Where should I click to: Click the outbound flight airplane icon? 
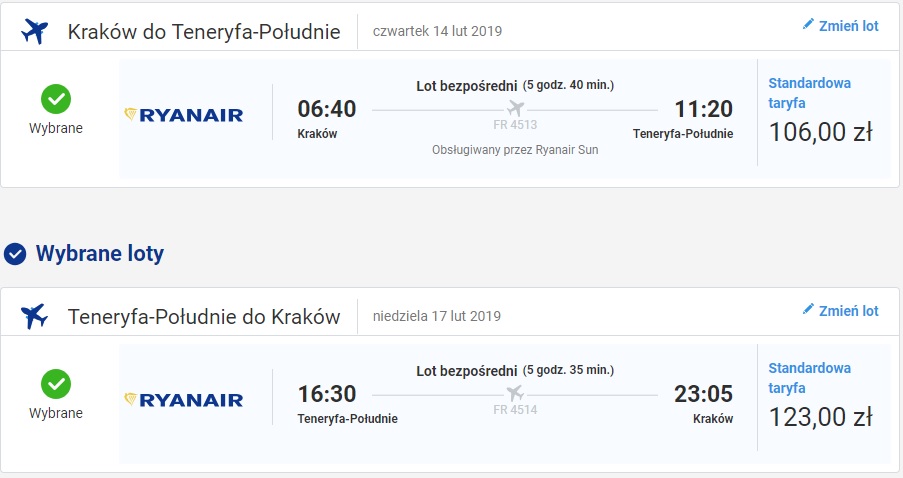pyautogui.click(x=34, y=31)
